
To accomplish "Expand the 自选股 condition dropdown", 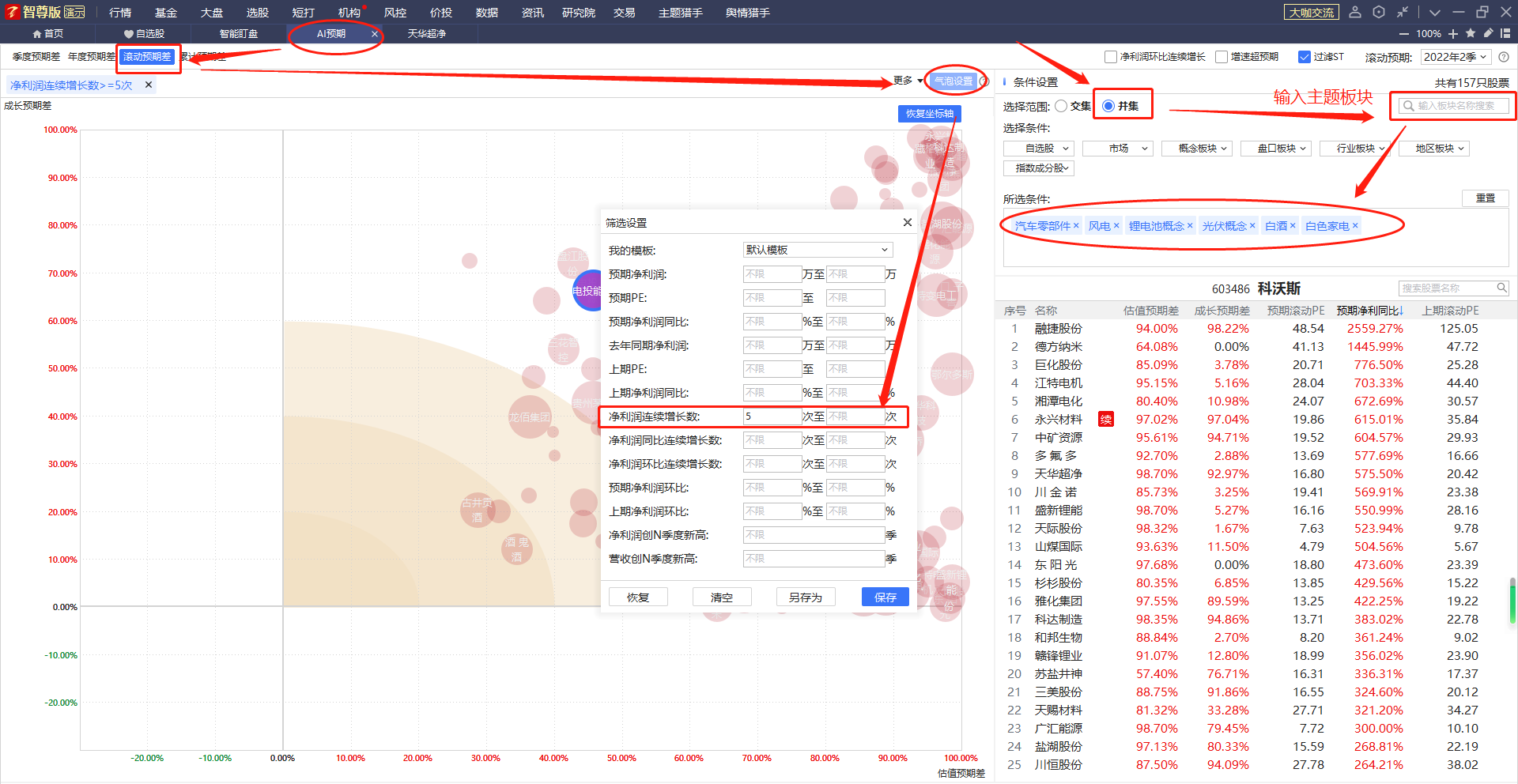I will click(x=1039, y=149).
